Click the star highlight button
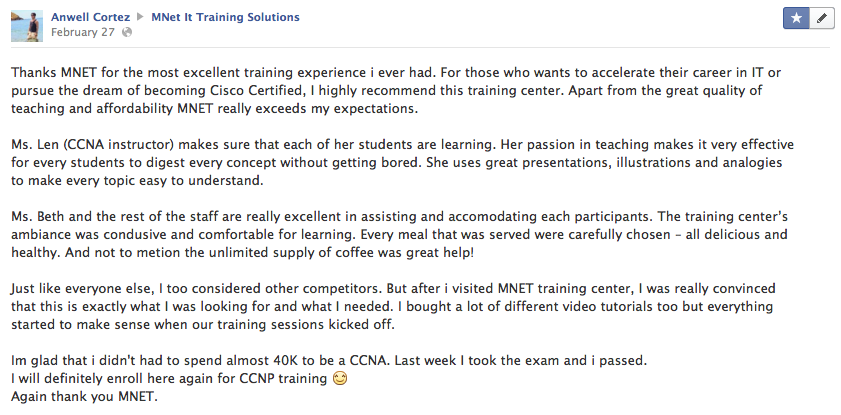Image resolution: width=841 pixels, height=415 pixels. click(x=796, y=18)
